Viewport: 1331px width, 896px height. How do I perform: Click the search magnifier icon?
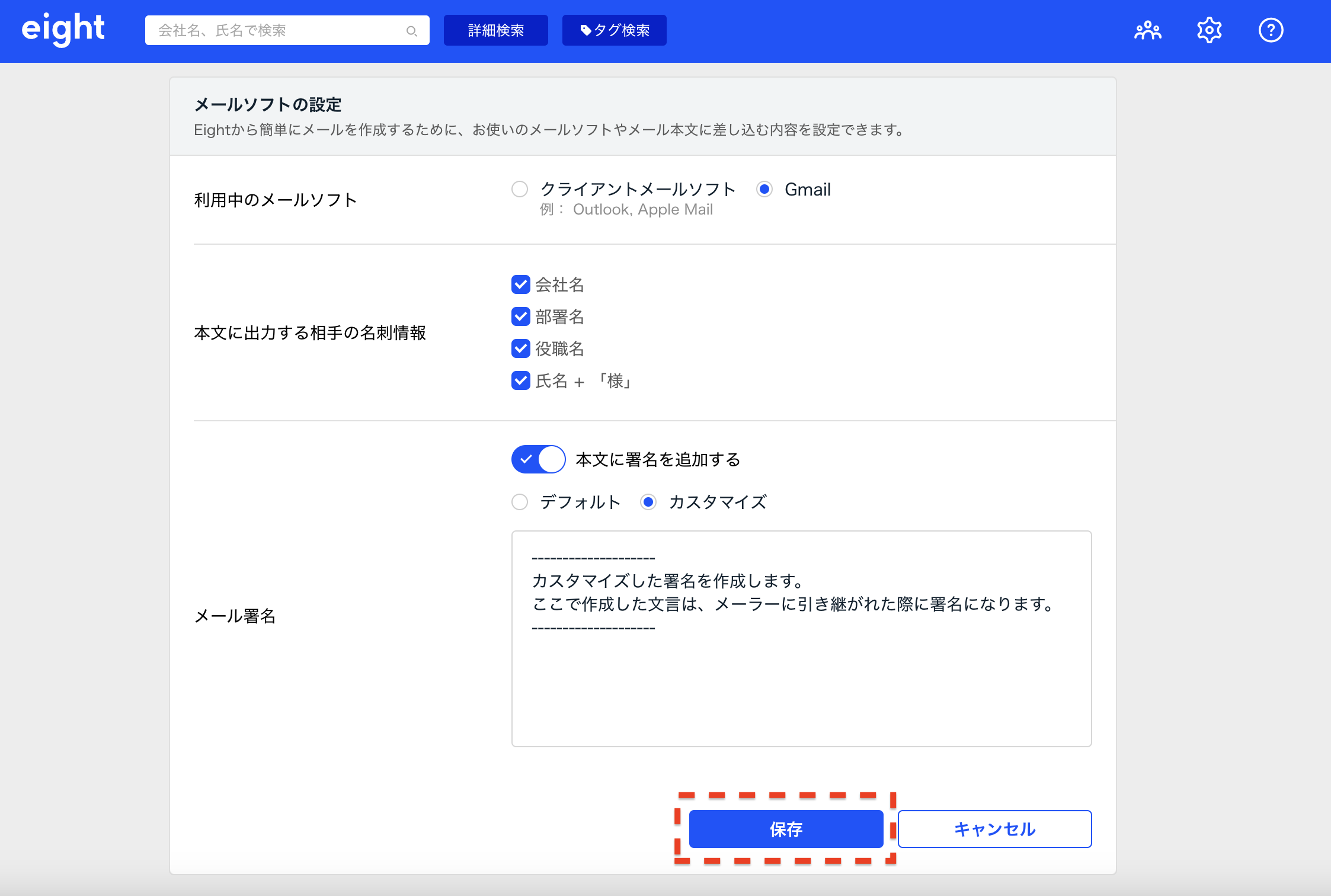pos(411,31)
